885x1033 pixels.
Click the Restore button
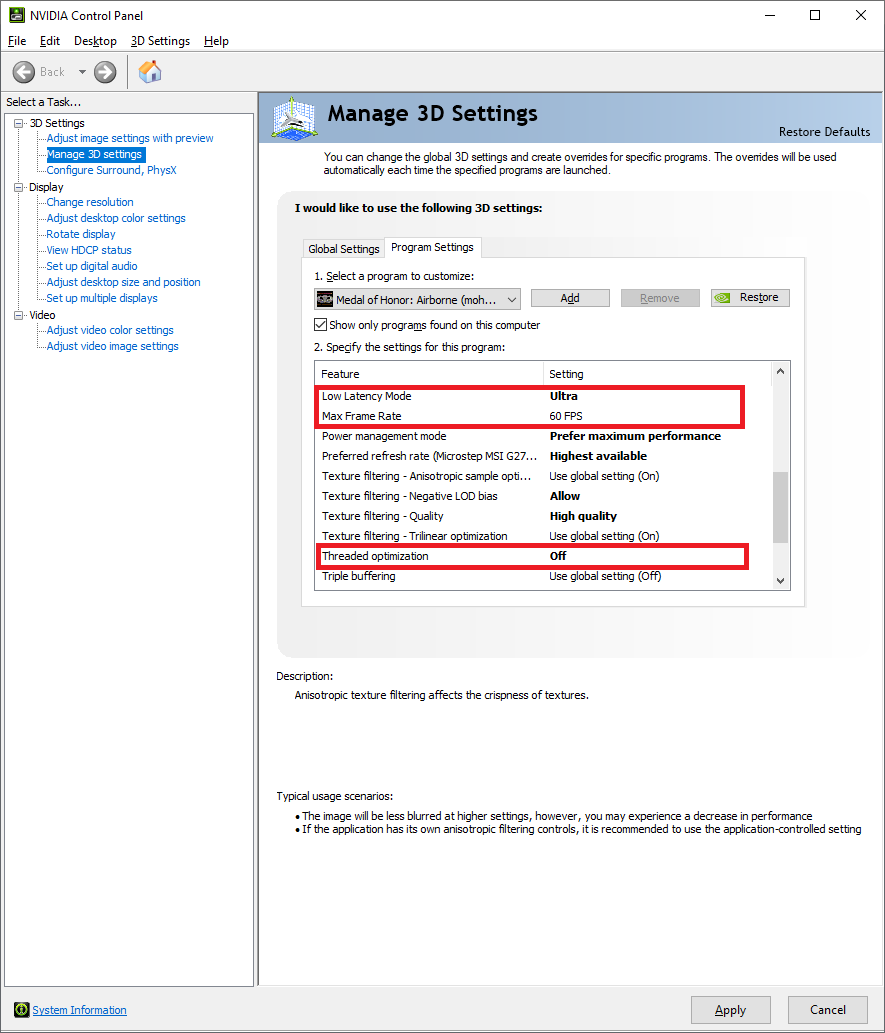tap(750, 298)
